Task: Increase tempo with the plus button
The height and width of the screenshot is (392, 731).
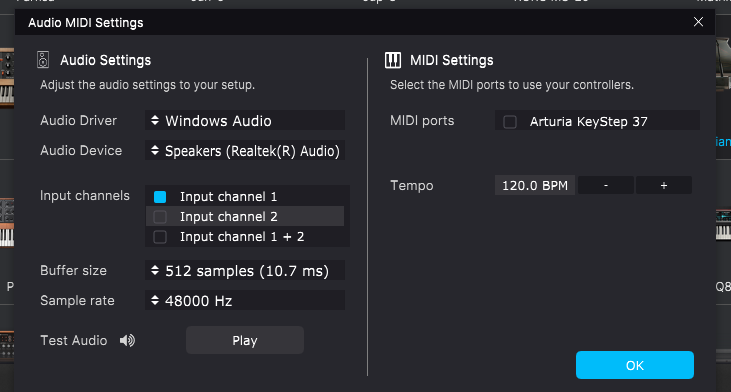Action: pos(663,186)
